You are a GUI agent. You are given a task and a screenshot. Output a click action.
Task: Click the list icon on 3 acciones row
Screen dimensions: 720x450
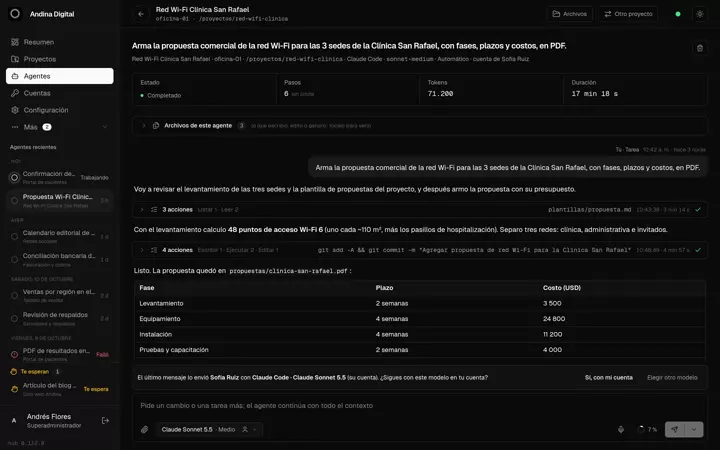click(x=154, y=209)
